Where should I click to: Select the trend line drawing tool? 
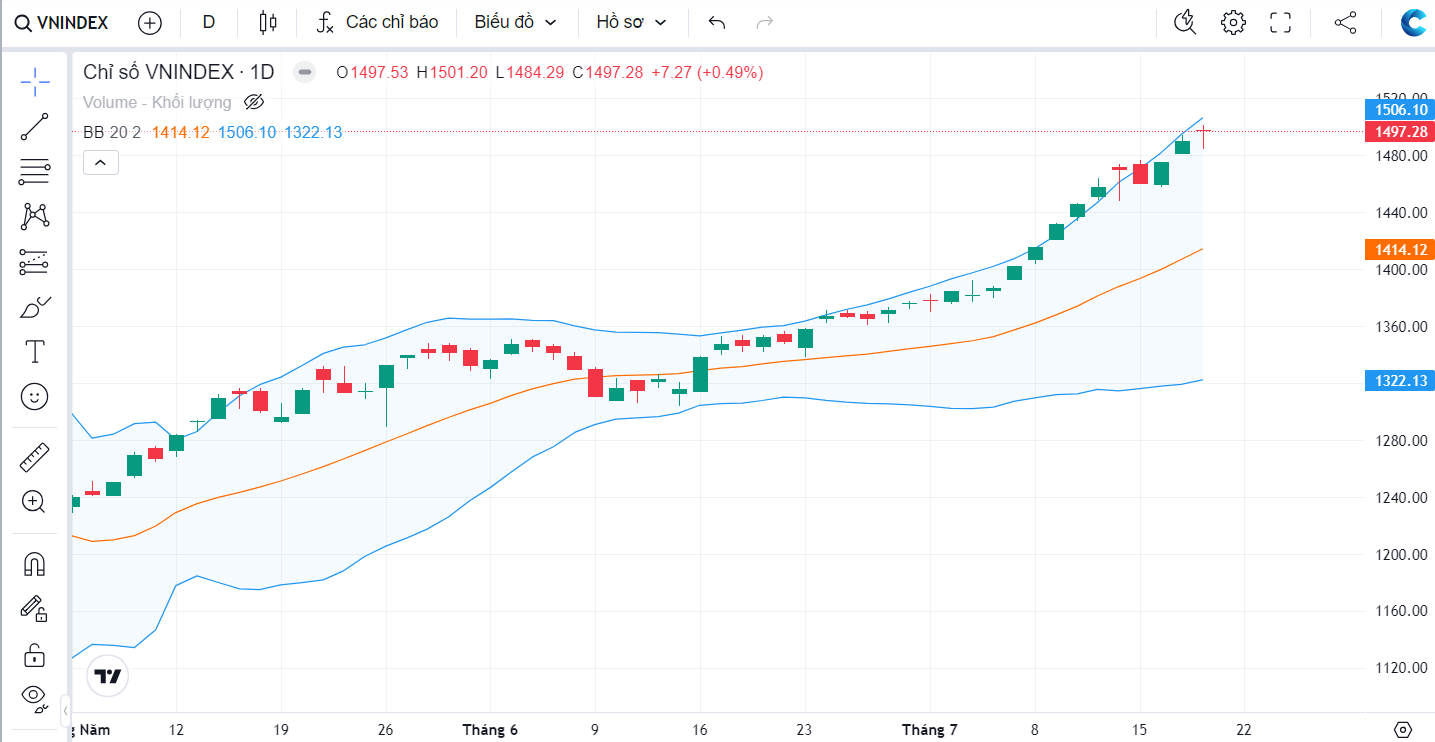(x=35, y=127)
